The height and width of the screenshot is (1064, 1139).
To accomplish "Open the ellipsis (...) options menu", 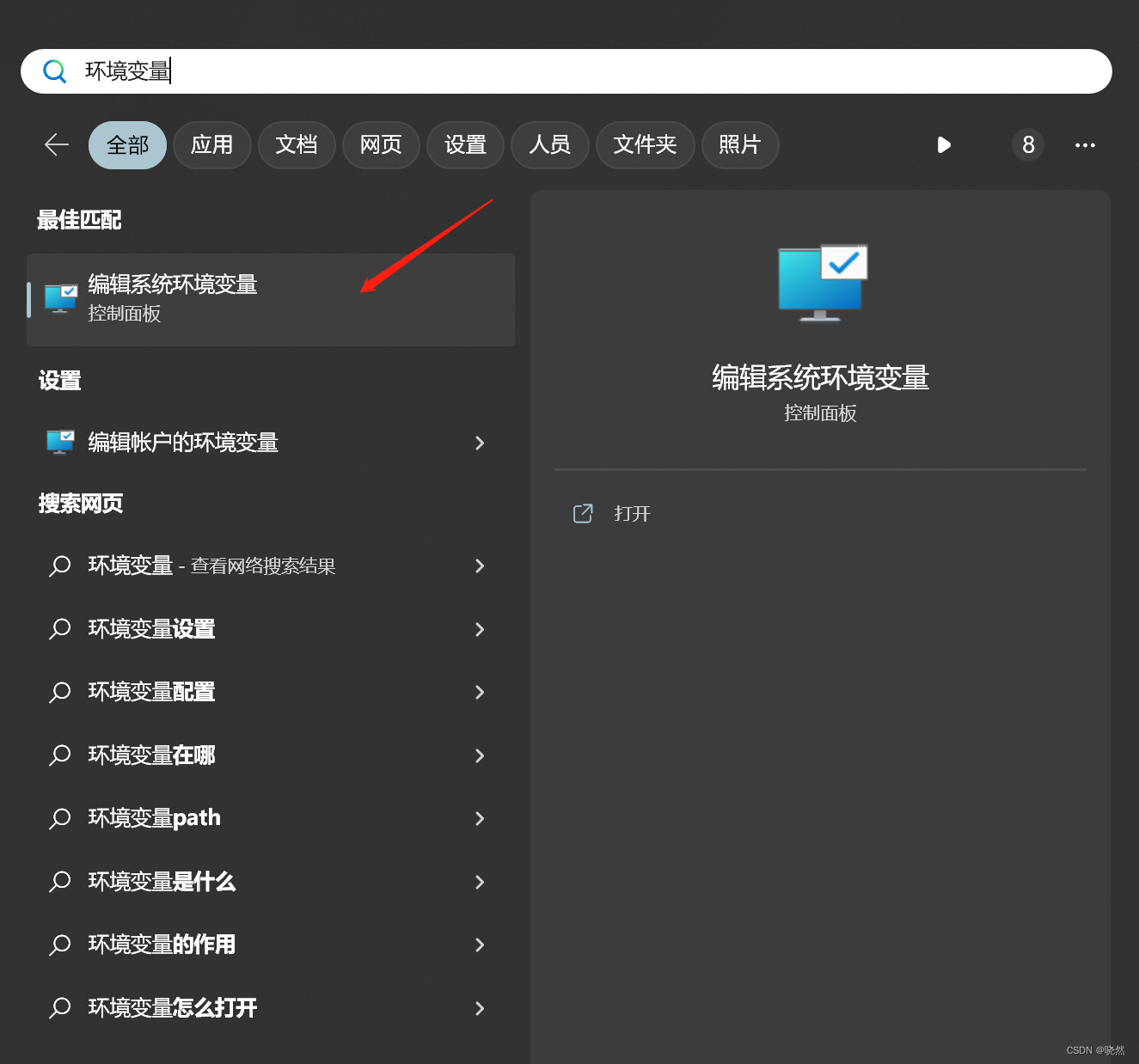I will (1085, 144).
